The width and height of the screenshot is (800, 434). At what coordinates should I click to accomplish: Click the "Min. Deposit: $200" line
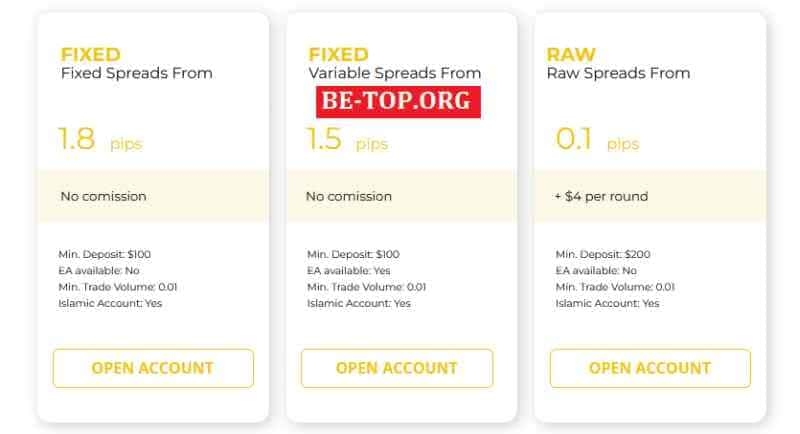603,254
